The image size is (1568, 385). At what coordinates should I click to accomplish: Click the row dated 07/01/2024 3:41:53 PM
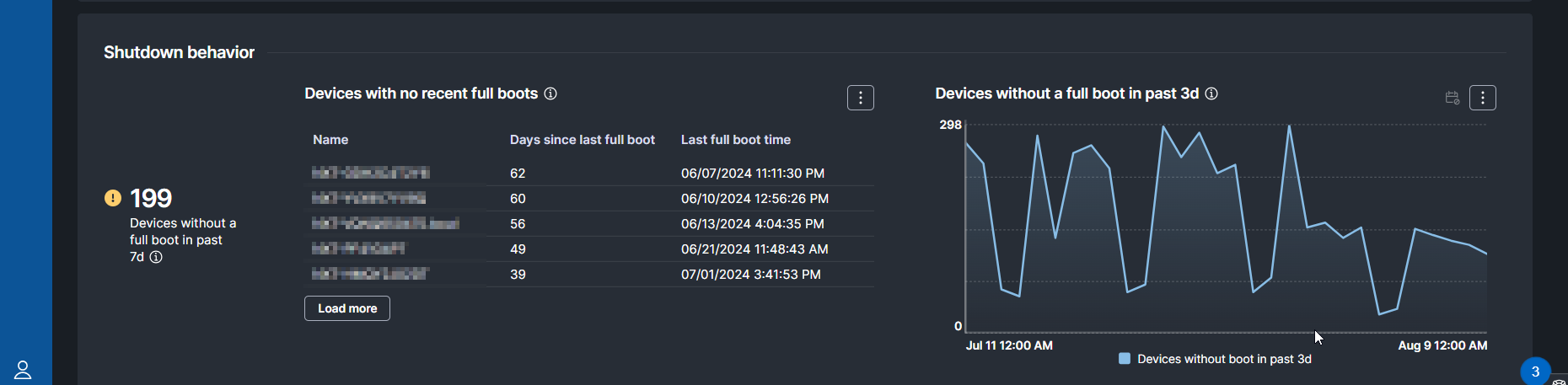pos(750,275)
